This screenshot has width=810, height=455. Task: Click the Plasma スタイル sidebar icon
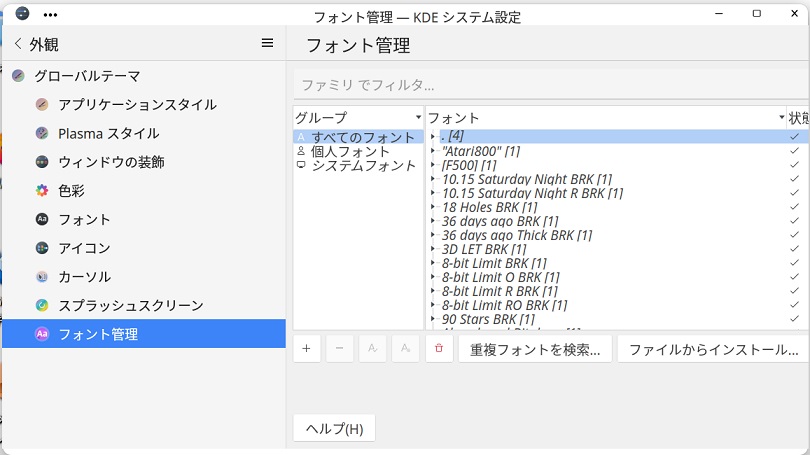tap(42, 133)
